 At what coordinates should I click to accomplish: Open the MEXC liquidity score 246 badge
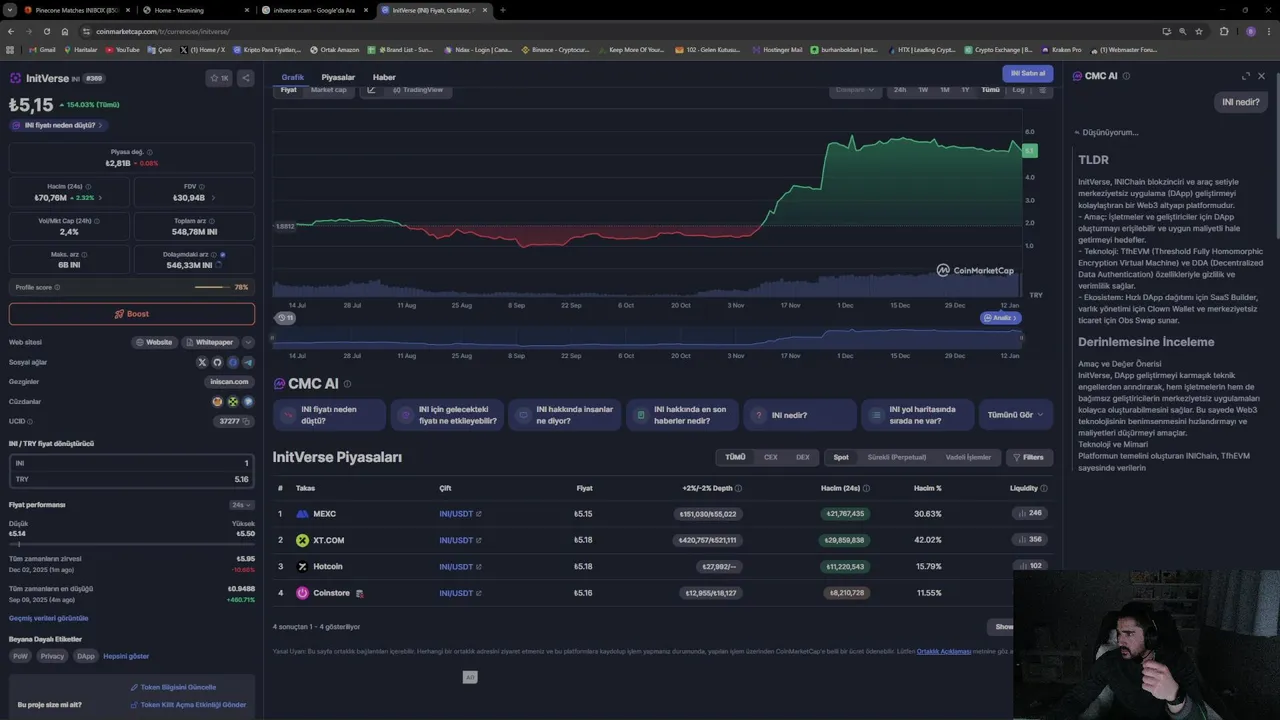(1029, 513)
